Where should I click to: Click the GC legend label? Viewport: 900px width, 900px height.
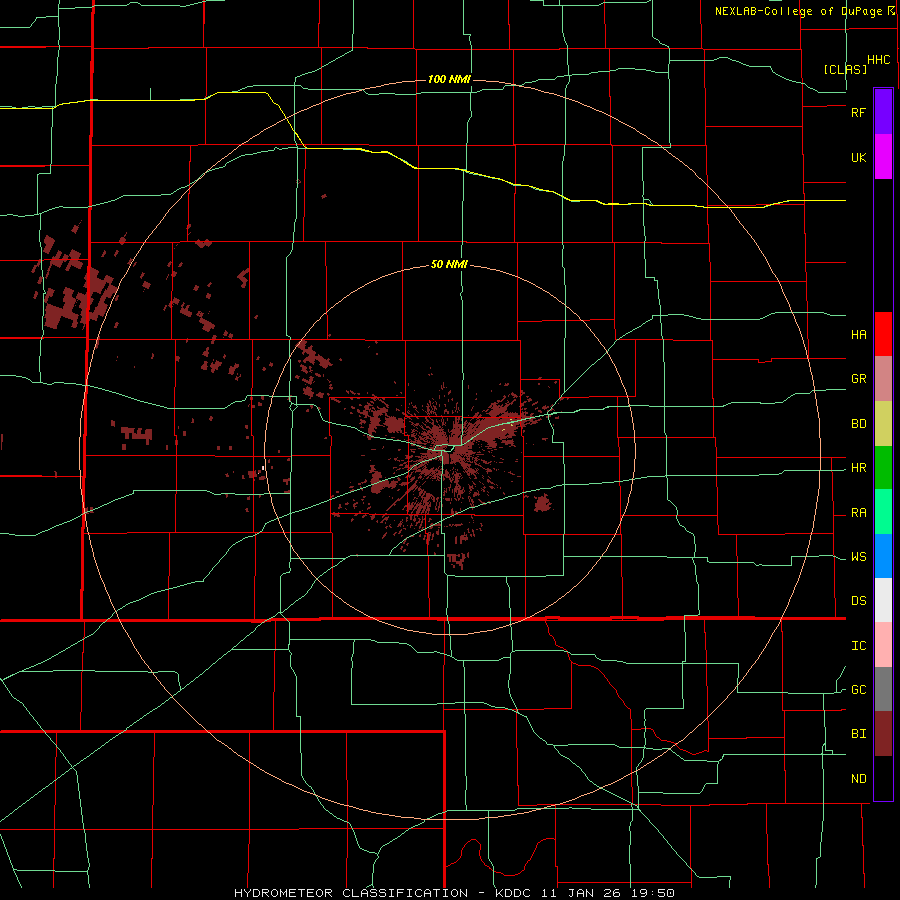coord(858,690)
